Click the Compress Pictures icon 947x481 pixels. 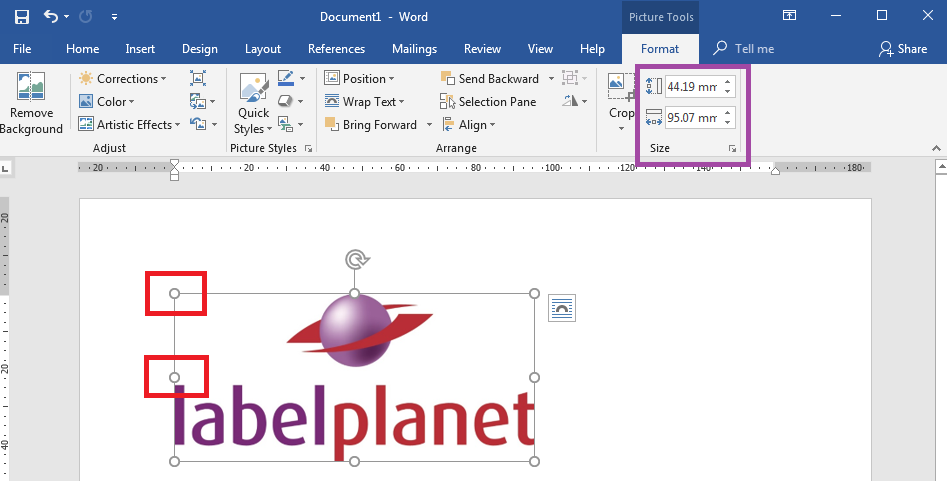198,78
